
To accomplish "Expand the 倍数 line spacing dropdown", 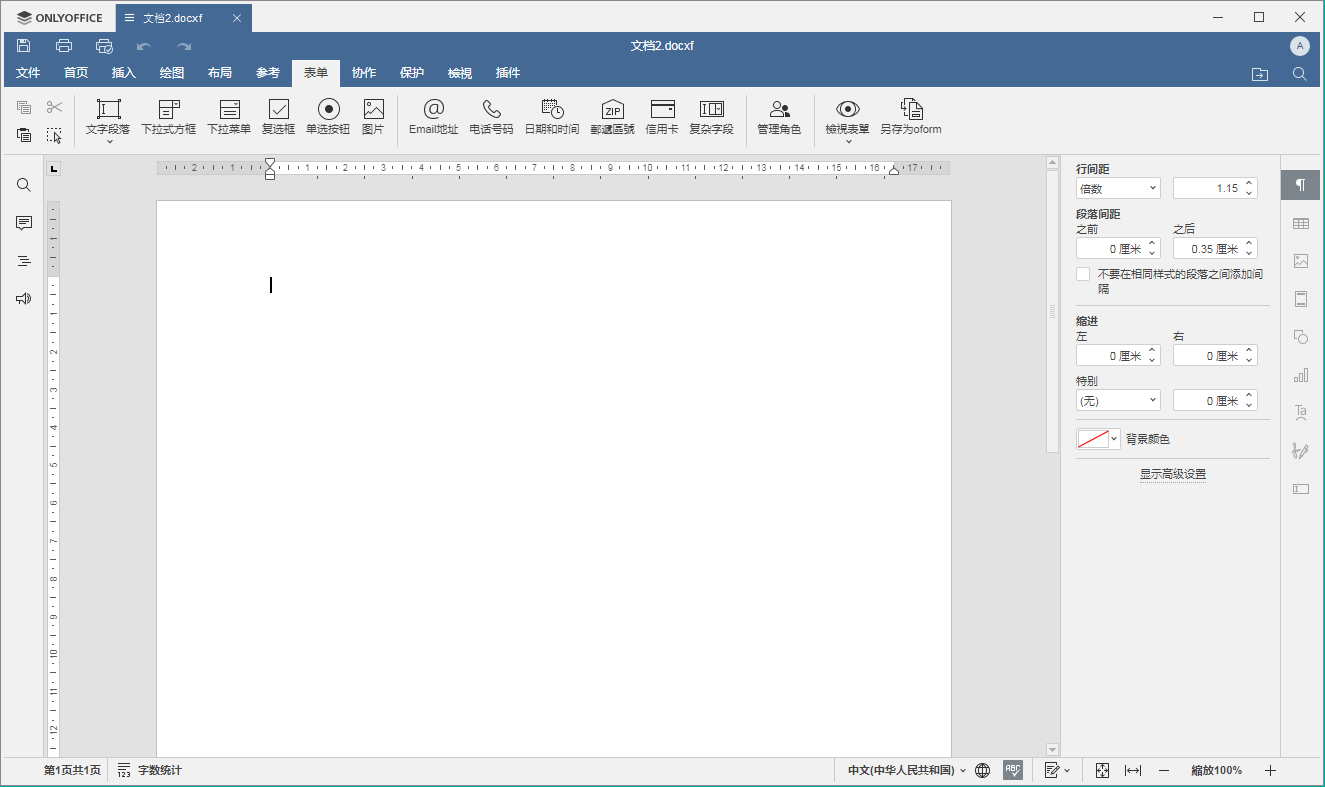I will pos(1118,188).
